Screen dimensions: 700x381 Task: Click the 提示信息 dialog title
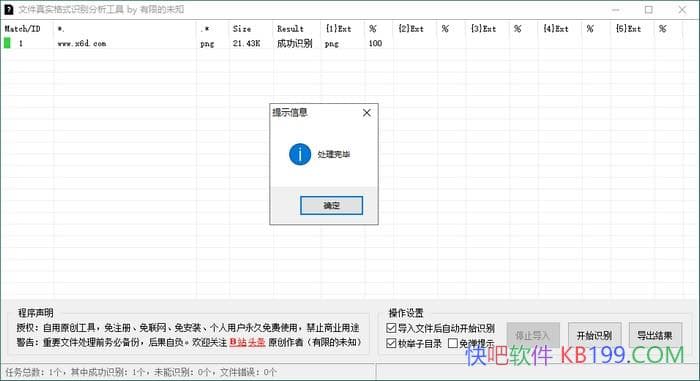290,113
